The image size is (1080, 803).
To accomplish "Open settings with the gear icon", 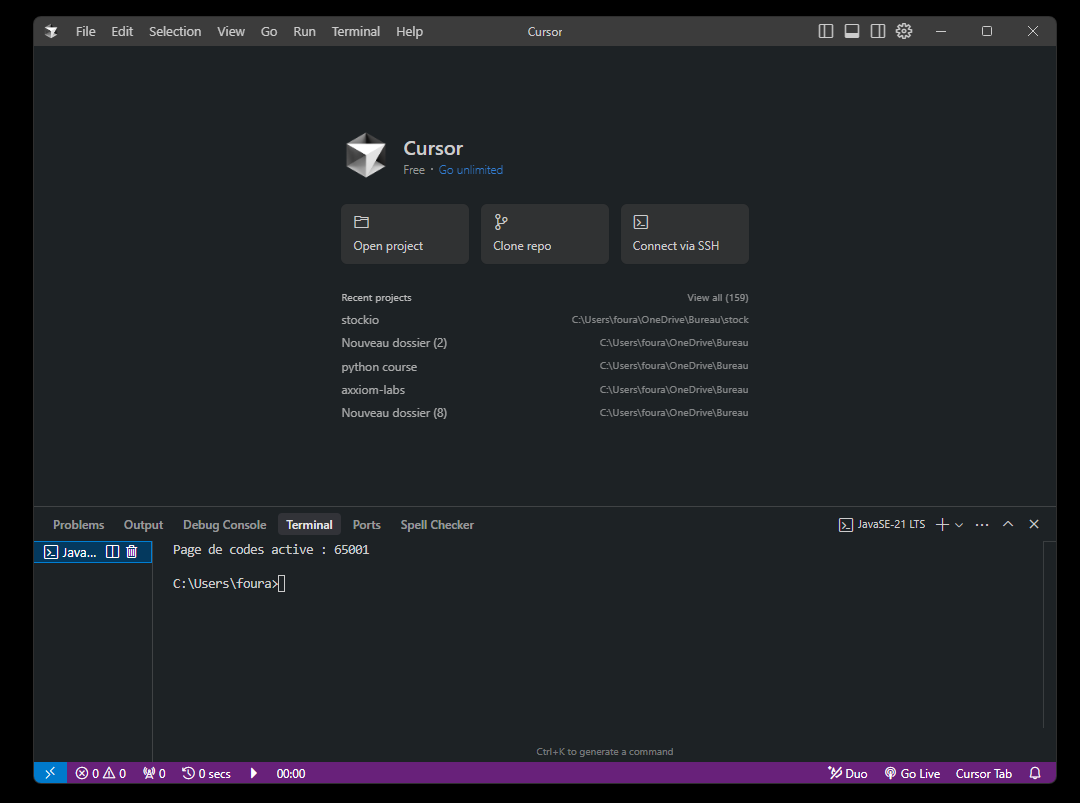I will (x=904, y=31).
